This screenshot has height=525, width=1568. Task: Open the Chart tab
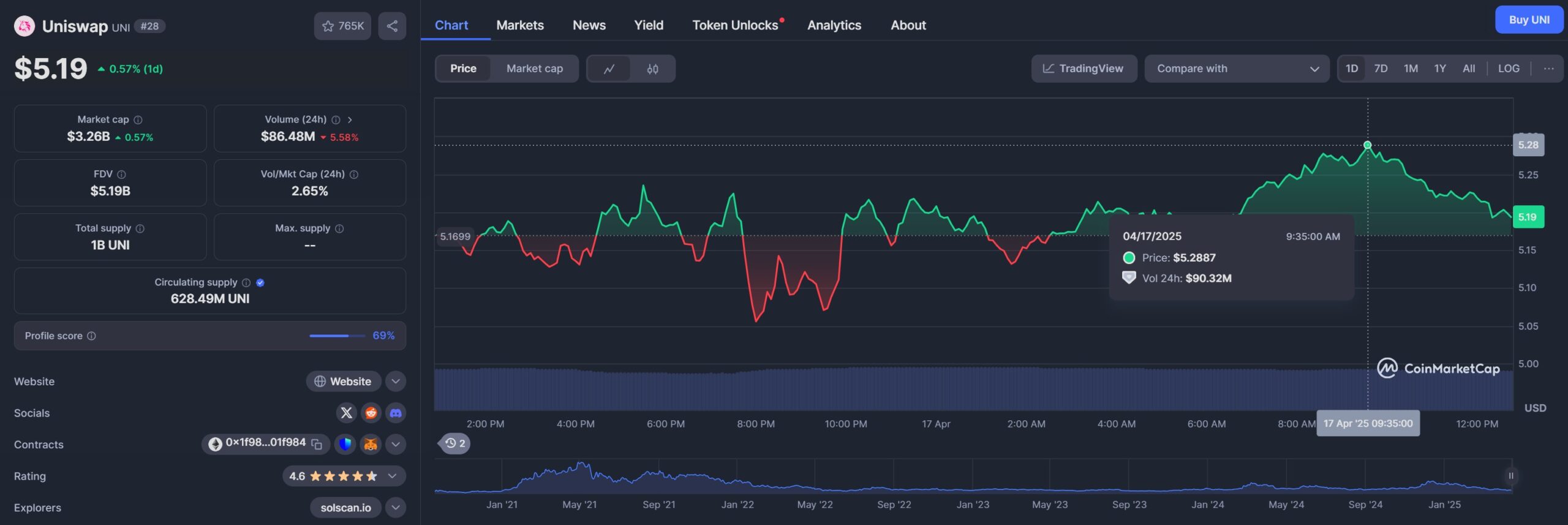point(451,25)
